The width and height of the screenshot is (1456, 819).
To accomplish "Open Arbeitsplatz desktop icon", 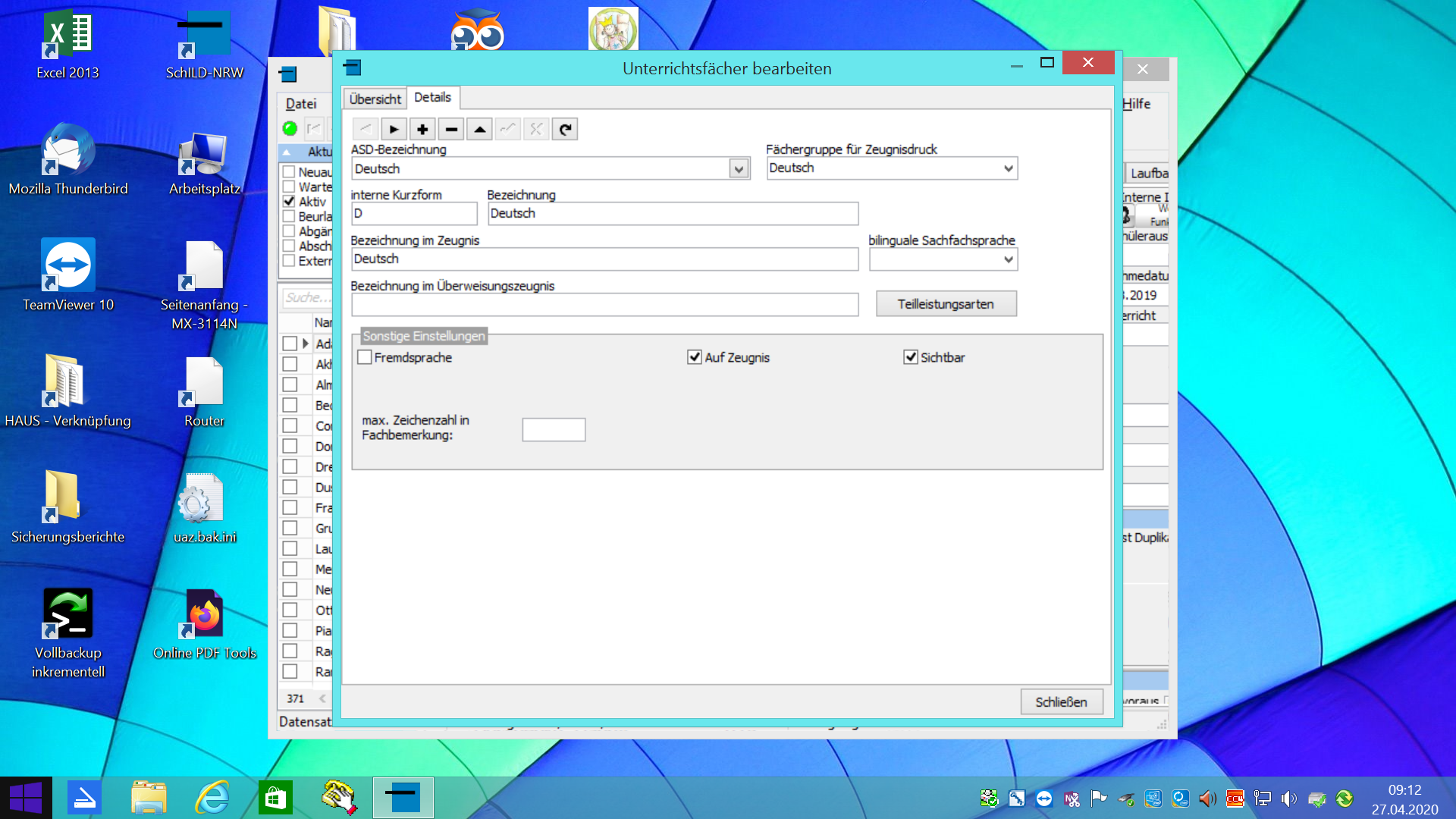I will (x=204, y=163).
